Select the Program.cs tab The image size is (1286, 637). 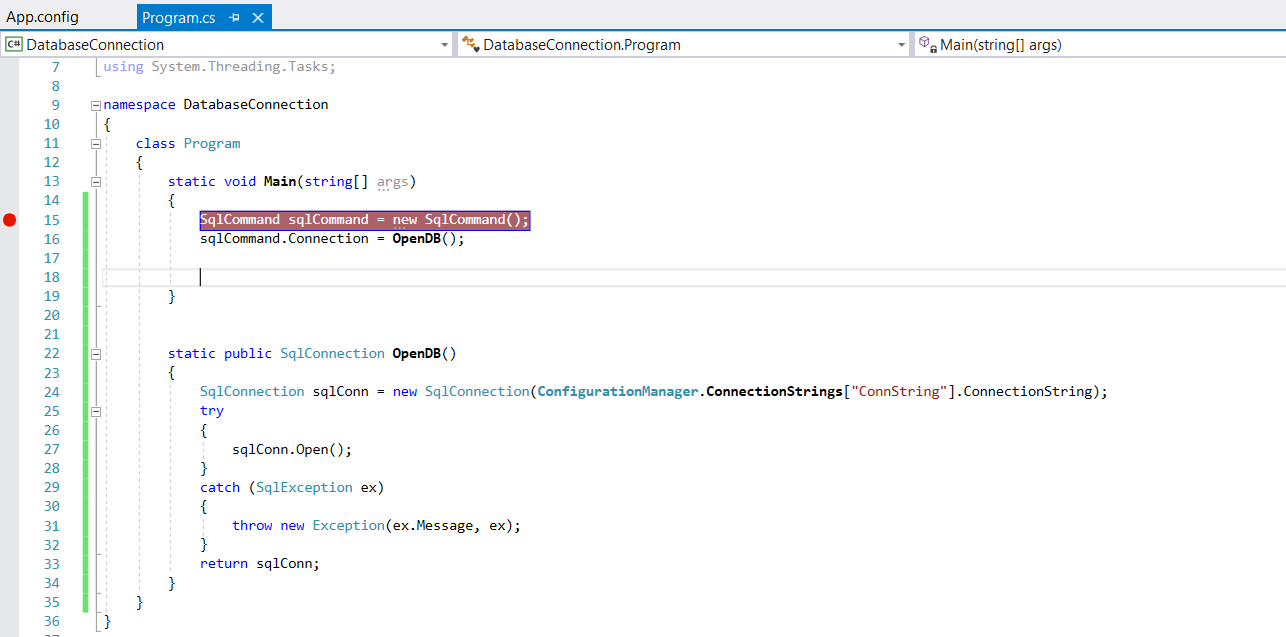pos(178,18)
